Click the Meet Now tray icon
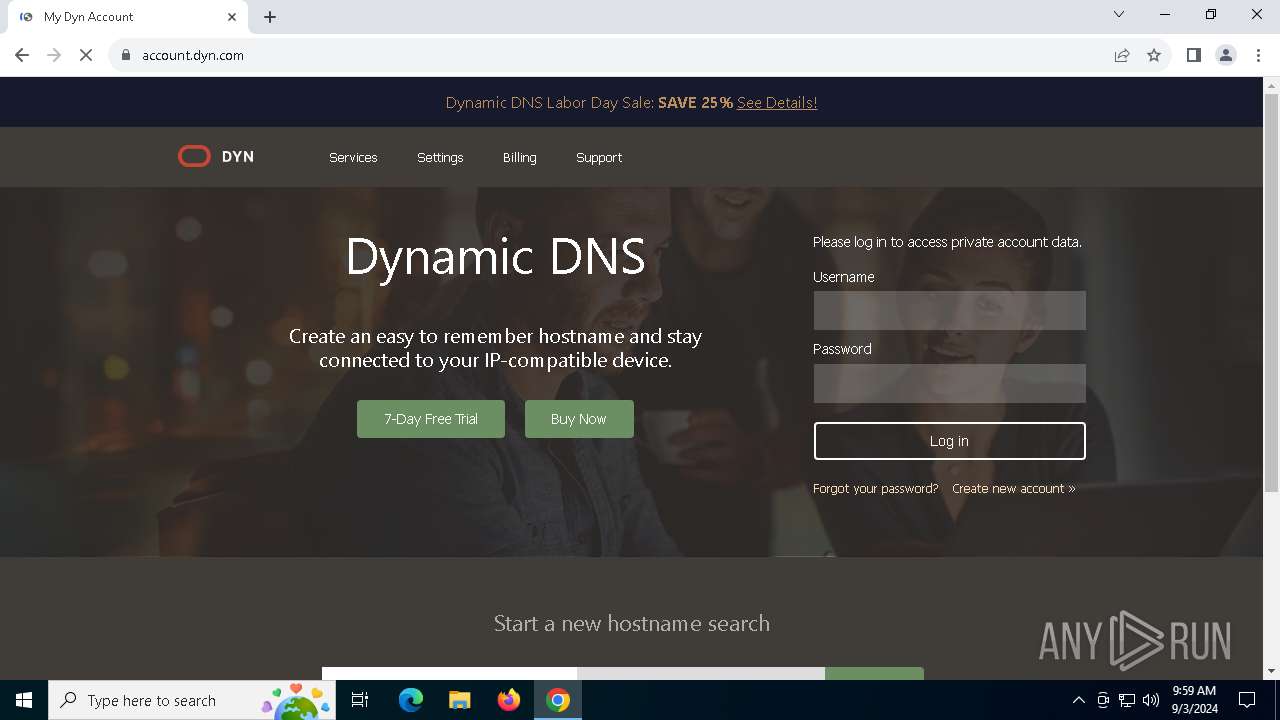This screenshot has height=720, width=1280. click(x=1103, y=700)
